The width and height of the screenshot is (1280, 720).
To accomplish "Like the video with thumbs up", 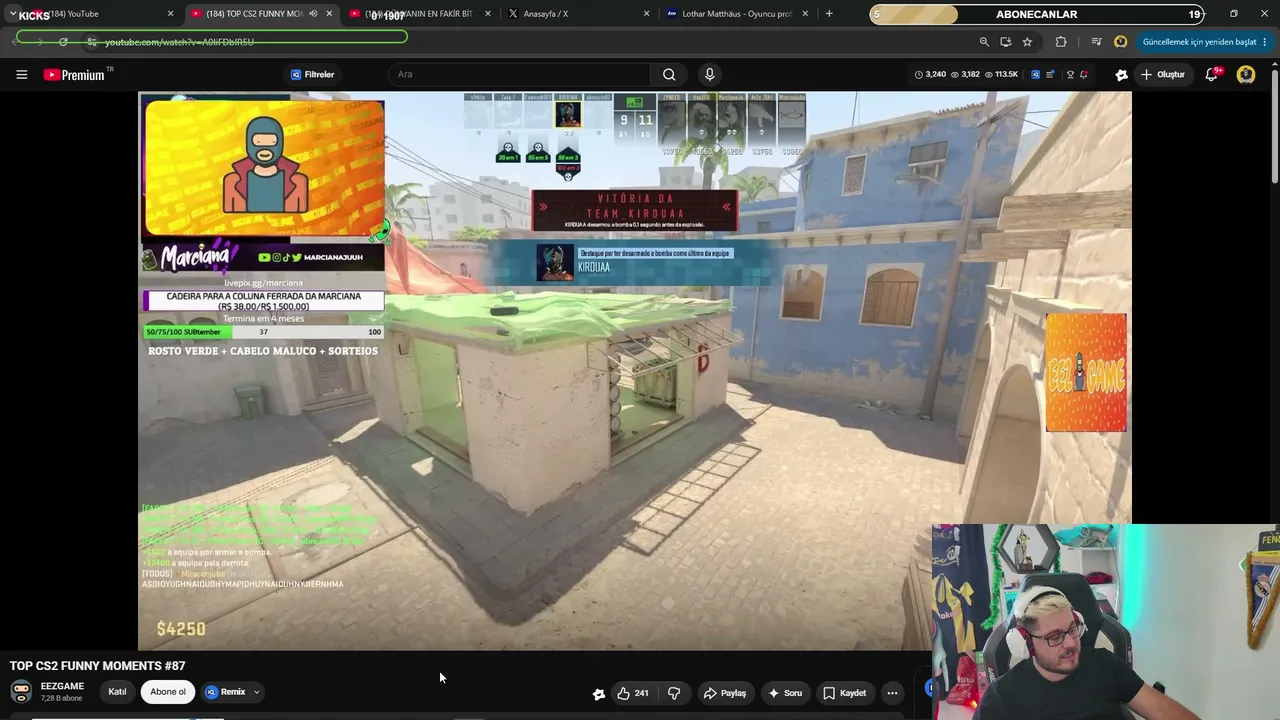I will [x=633, y=693].
